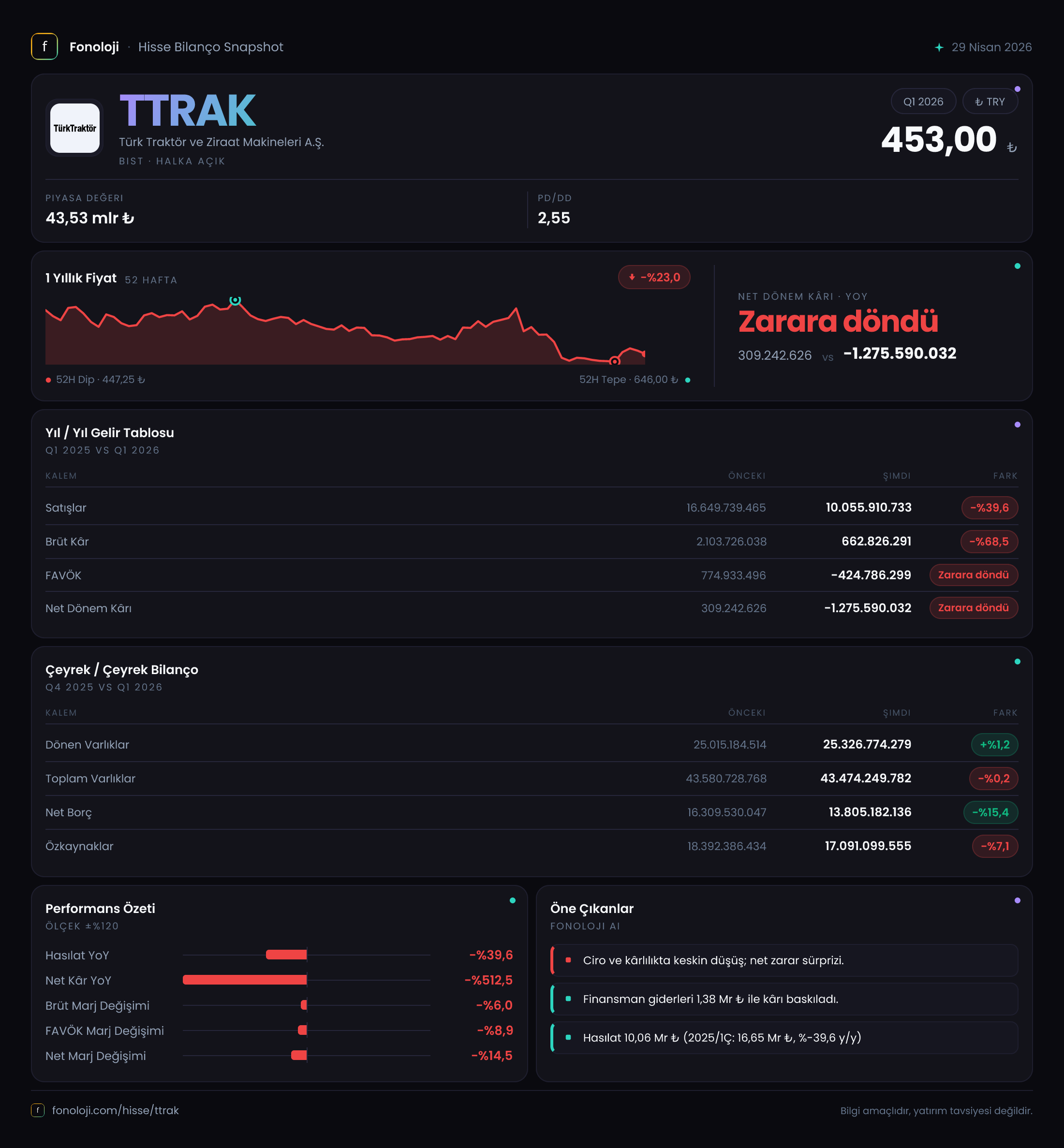Click the down arrow in -%23,0 badge
1064x1148 pixels.
(x=632, y=277)
